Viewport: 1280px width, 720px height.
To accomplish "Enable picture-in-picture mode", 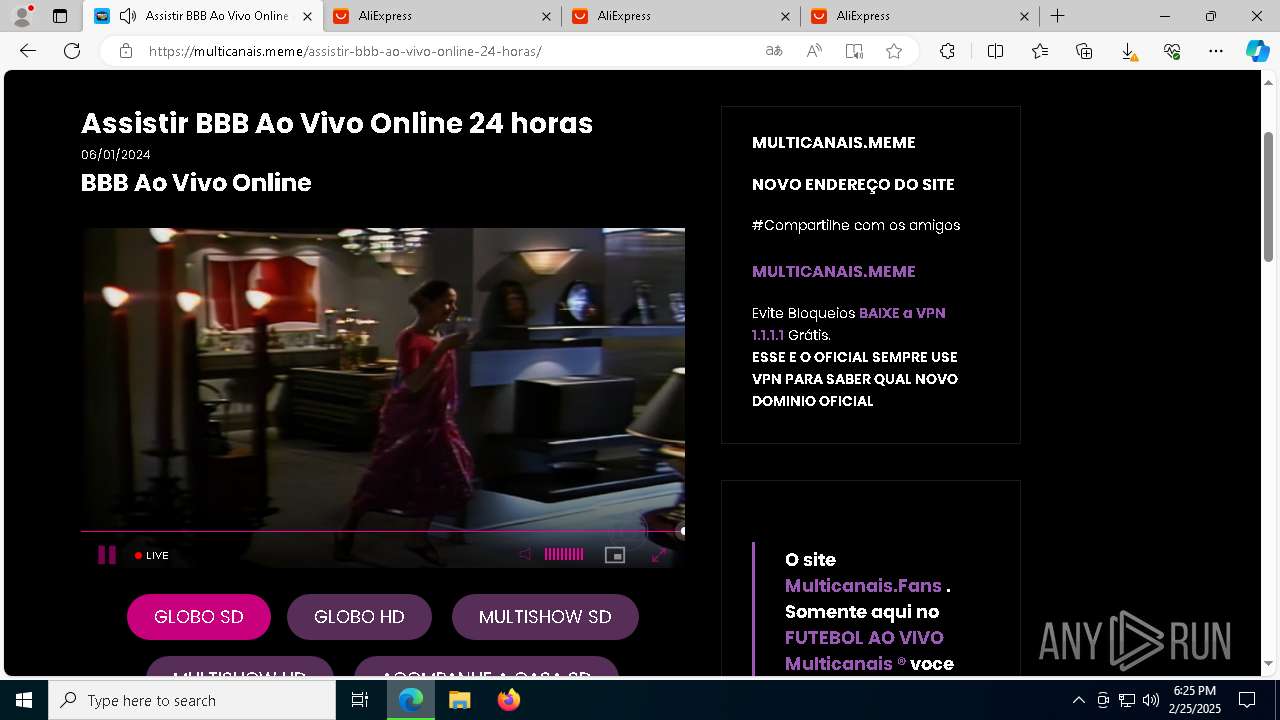I will [x=615, y=555].
